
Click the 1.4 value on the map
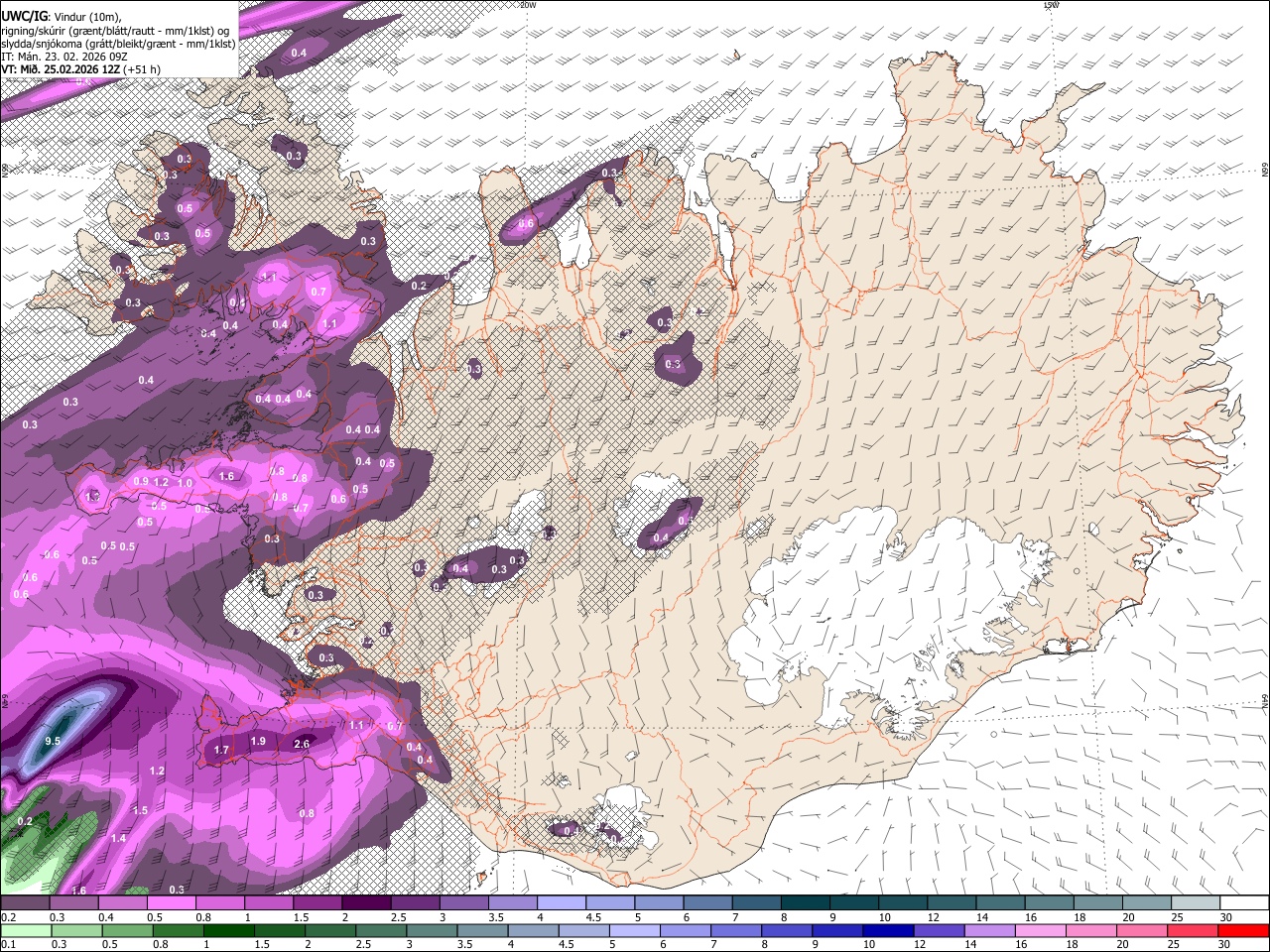(x=118, y=838)
